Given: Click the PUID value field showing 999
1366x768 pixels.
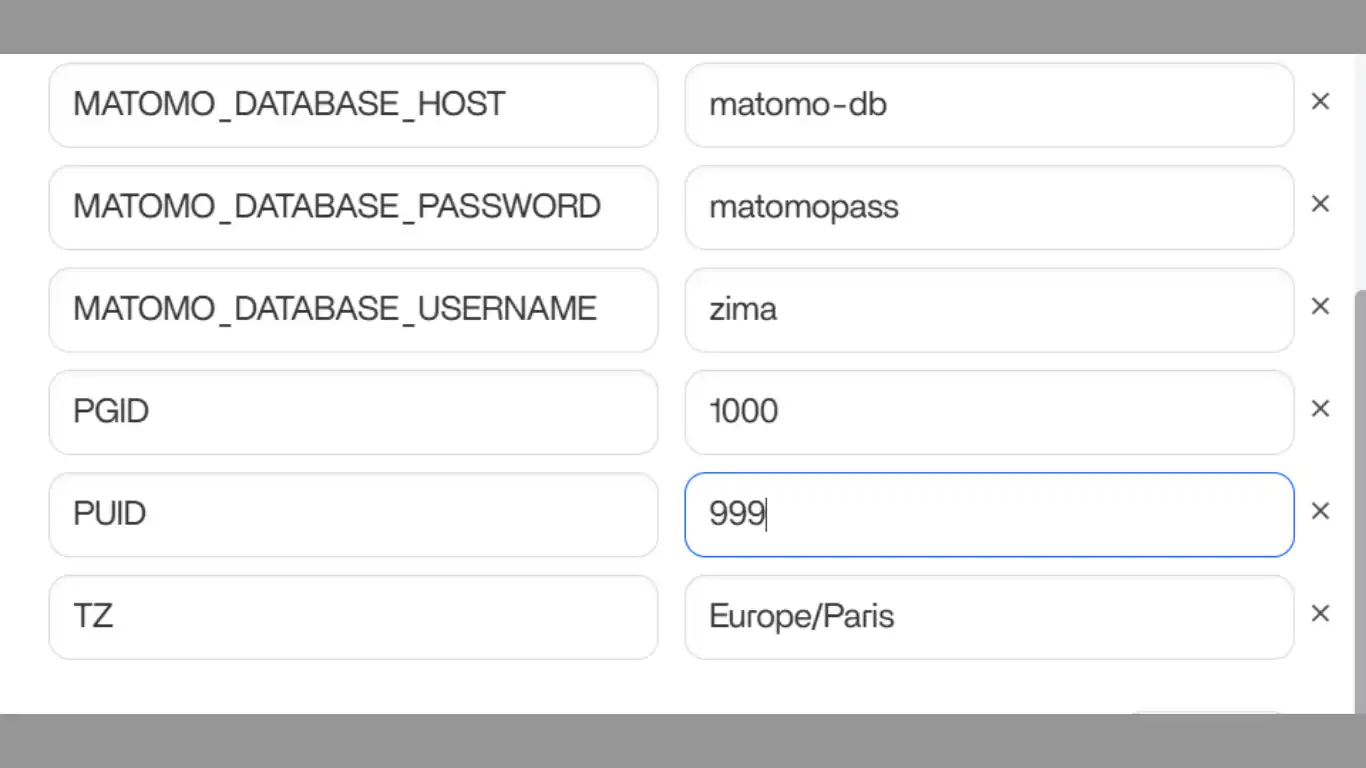Looking at the screenshot, I should (988, 515).
